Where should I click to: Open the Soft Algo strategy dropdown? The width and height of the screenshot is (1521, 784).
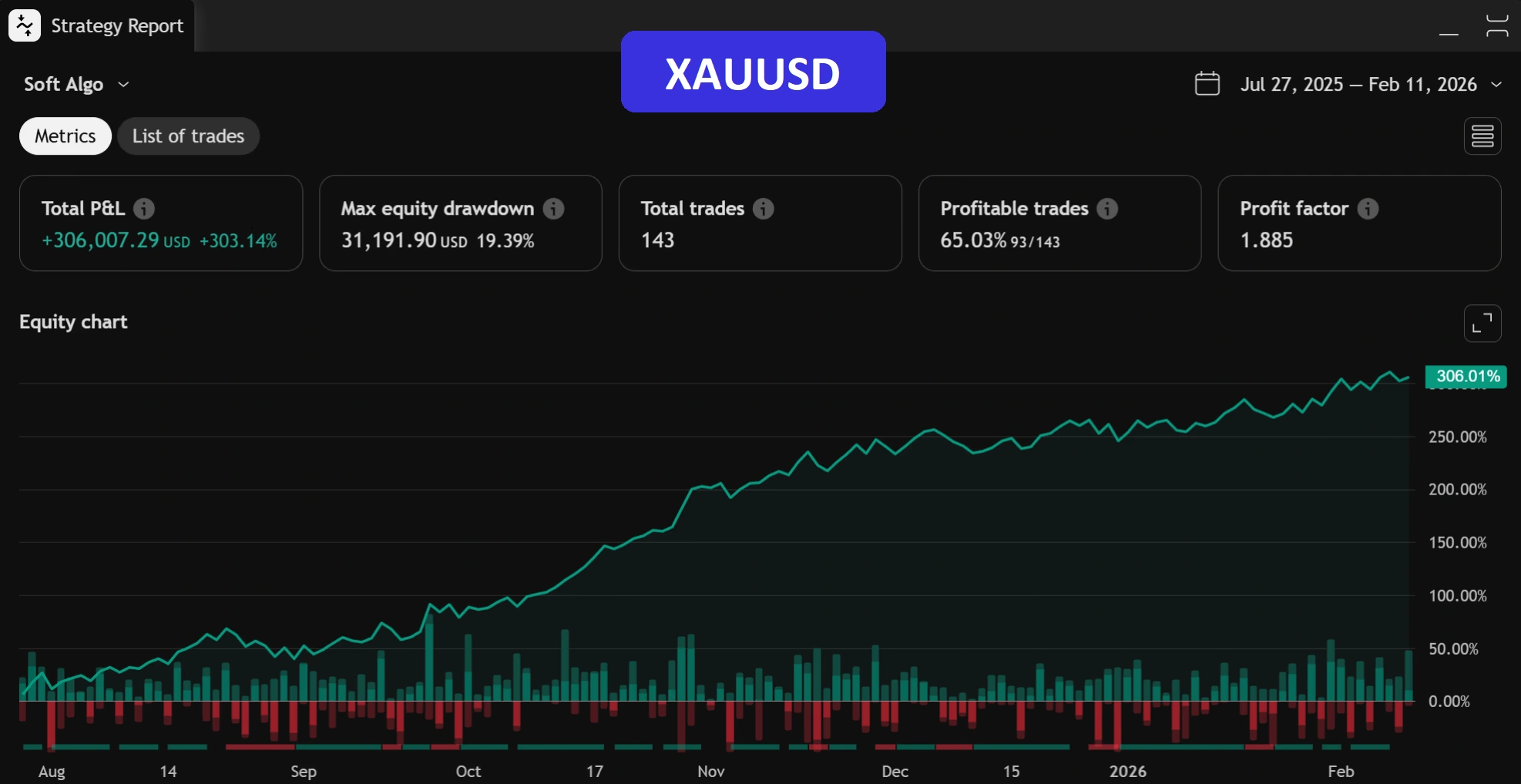click(76, 84)
